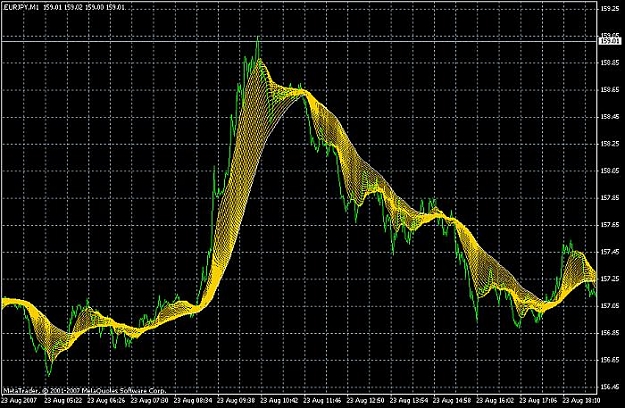Click the 23 Aug 17:06 time label

click(x=539, y=400)
